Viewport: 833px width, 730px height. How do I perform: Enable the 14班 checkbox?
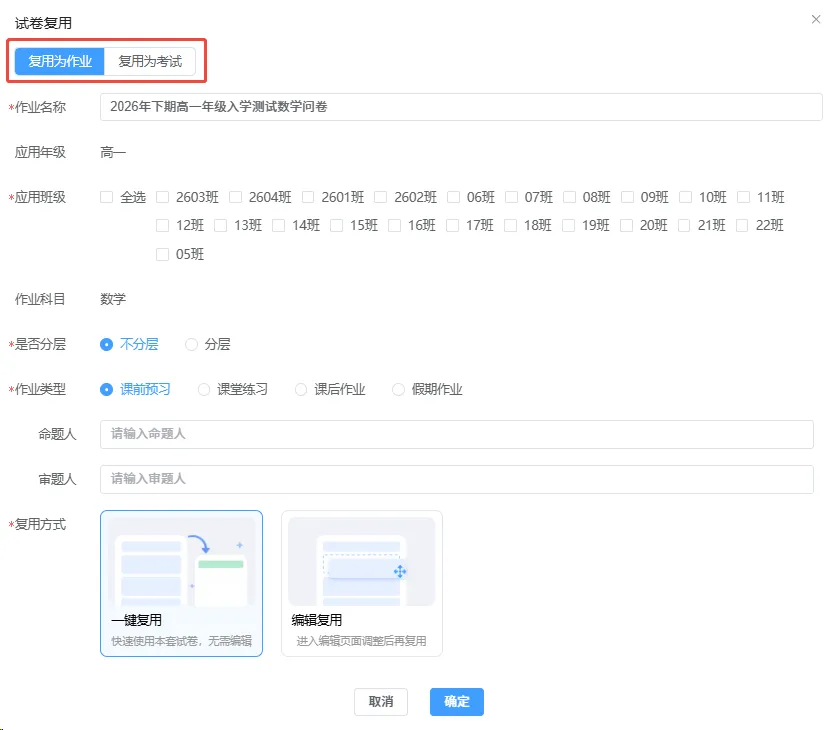coord(278,225)
